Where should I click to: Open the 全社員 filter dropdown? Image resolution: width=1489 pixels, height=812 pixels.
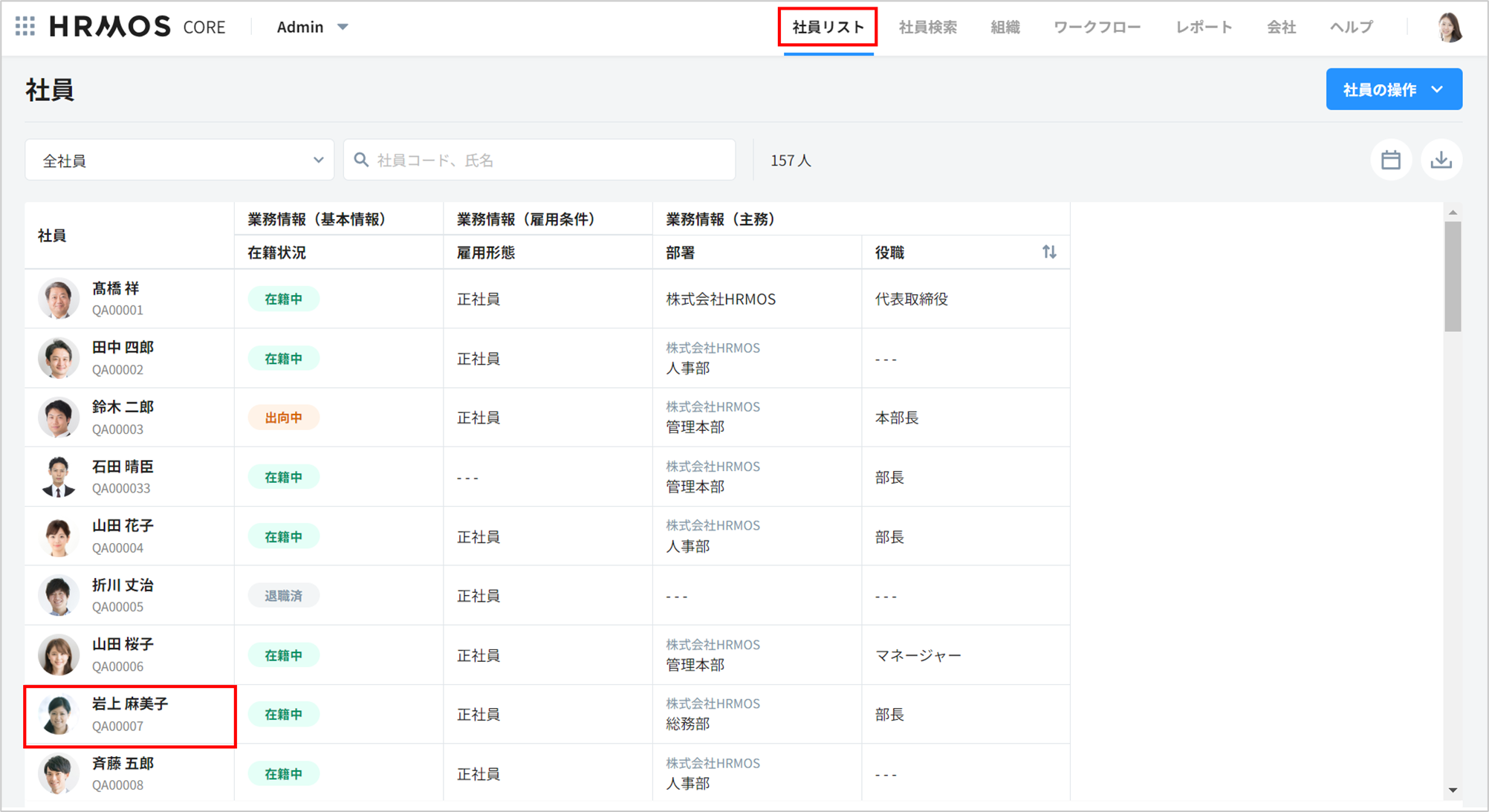tap(180, 160)
